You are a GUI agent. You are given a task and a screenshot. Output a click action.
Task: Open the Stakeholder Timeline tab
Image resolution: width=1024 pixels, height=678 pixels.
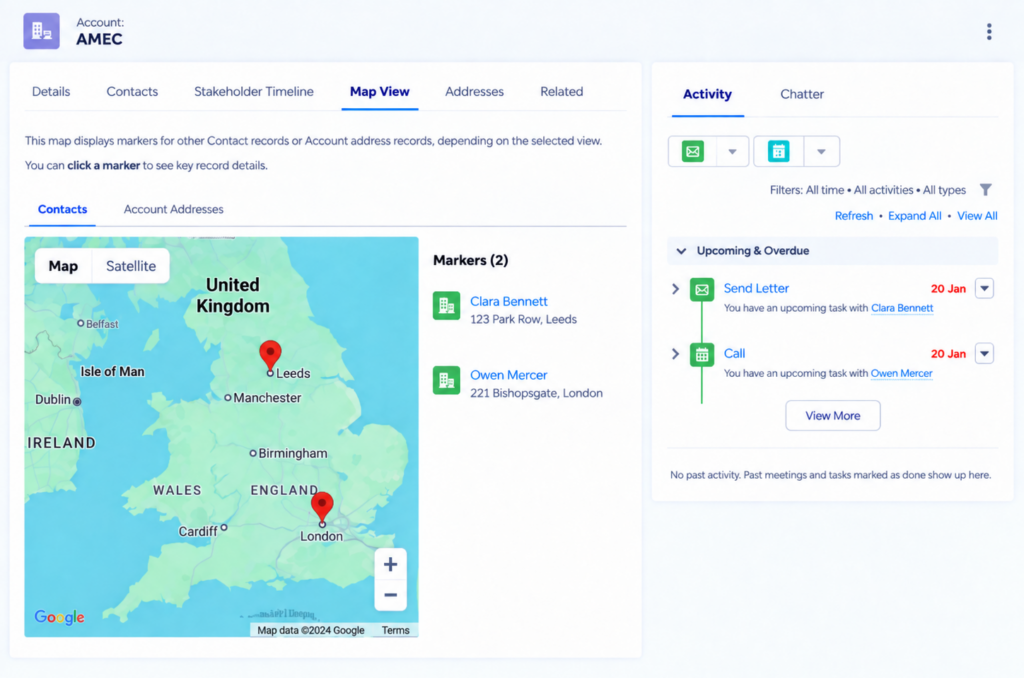click(253, 91)
